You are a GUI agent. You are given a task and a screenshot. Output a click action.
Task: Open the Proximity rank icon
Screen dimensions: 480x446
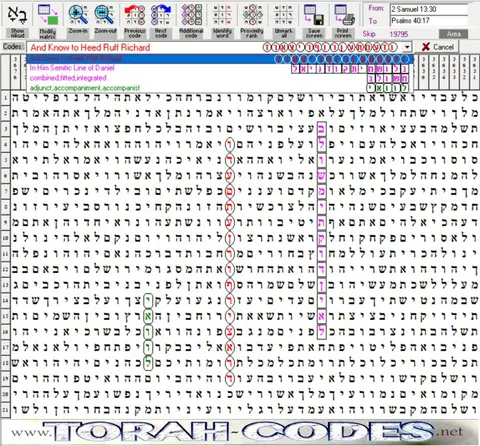point(252,14)
